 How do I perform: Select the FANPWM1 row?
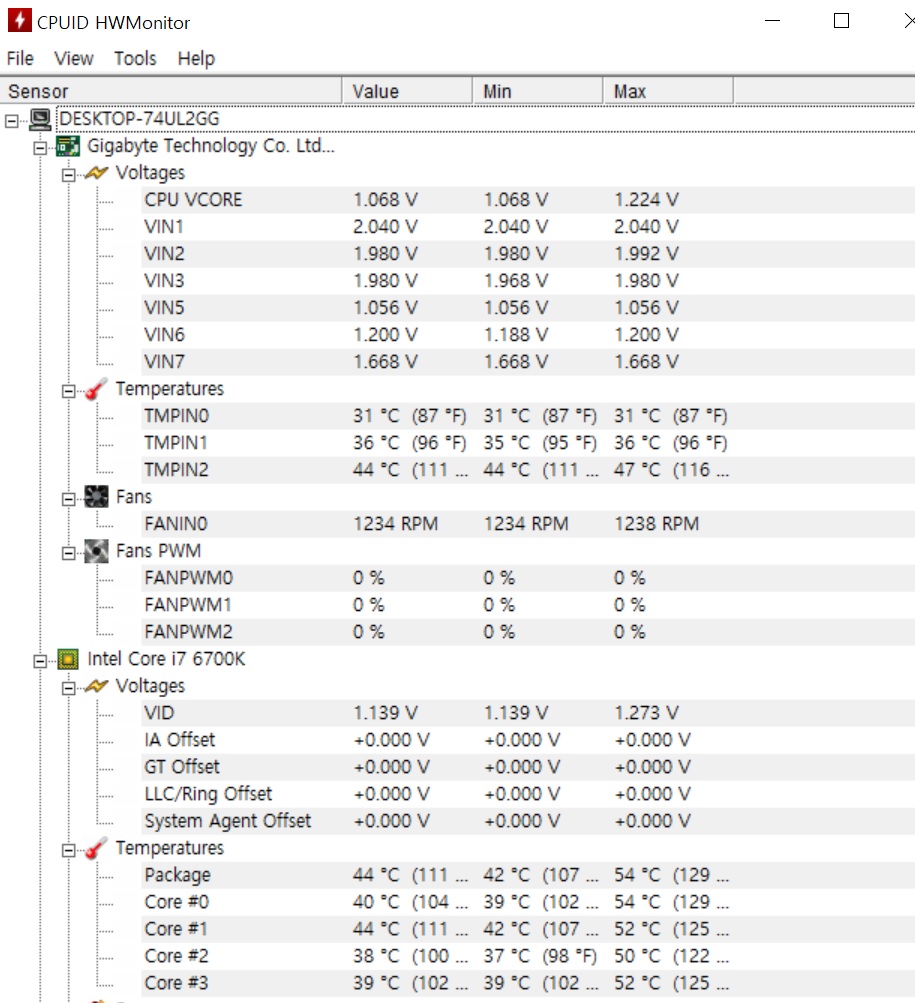pos(528,605)
